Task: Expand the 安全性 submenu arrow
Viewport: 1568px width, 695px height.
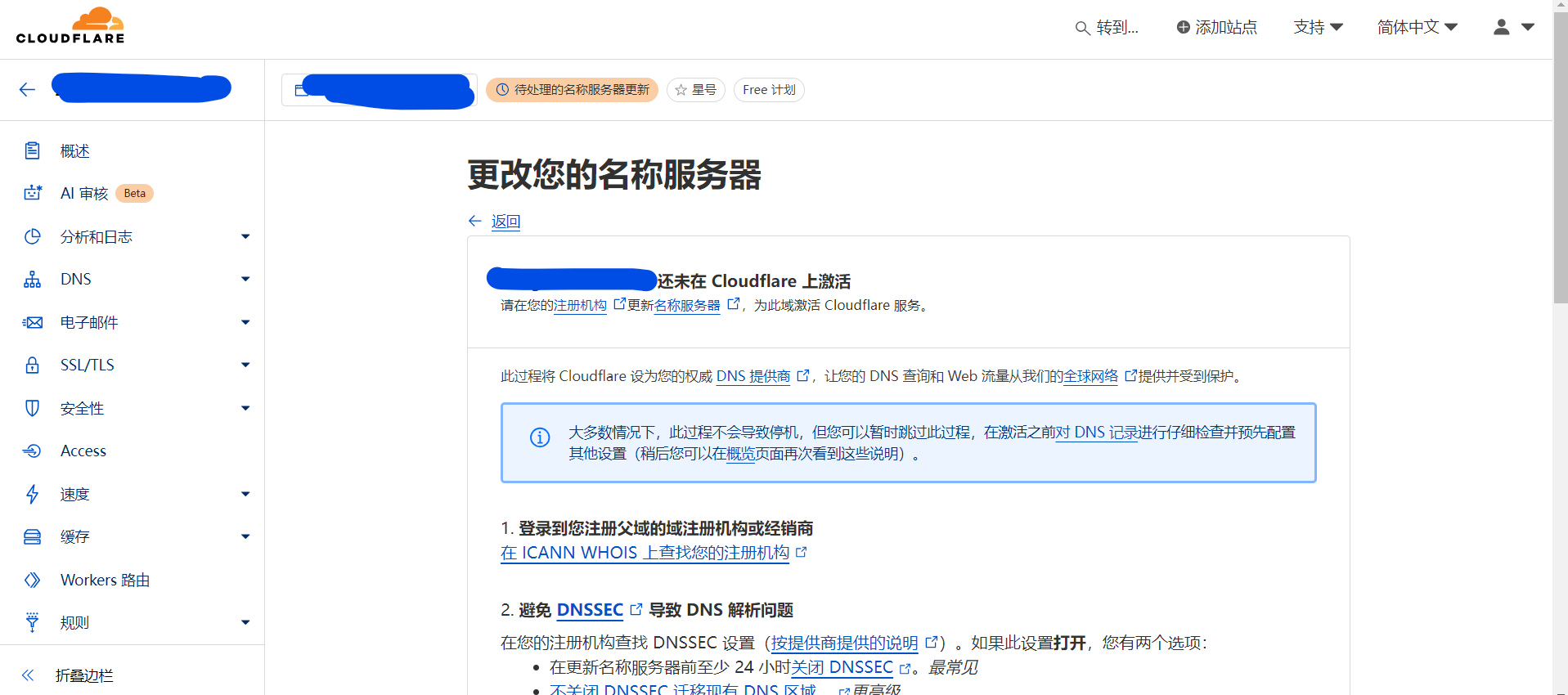Action: pos(245,408)
